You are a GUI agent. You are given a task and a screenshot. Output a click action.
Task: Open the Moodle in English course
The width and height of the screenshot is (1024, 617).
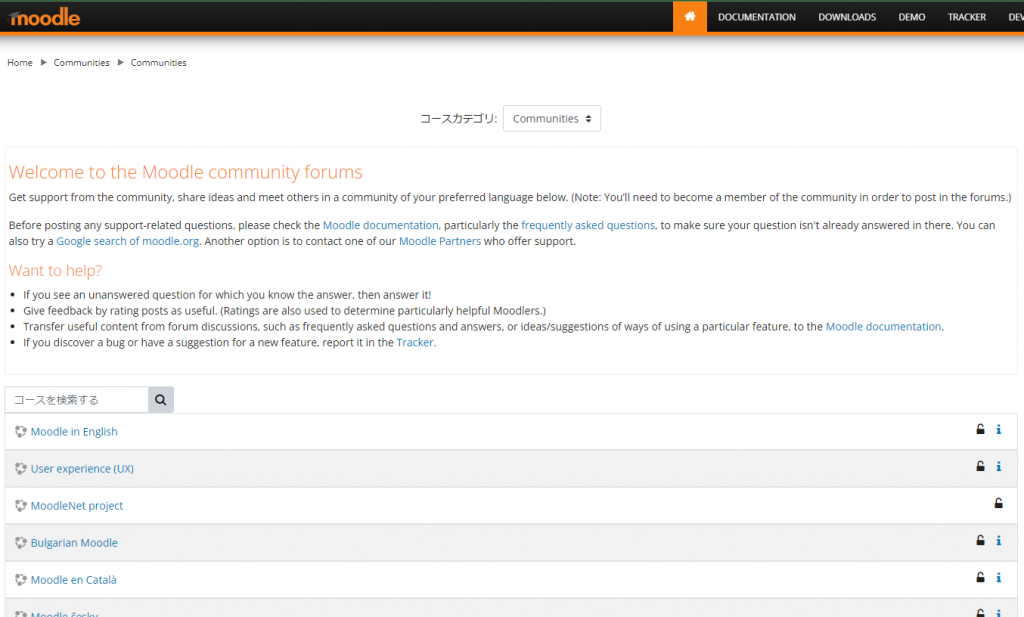click(74, 432)
